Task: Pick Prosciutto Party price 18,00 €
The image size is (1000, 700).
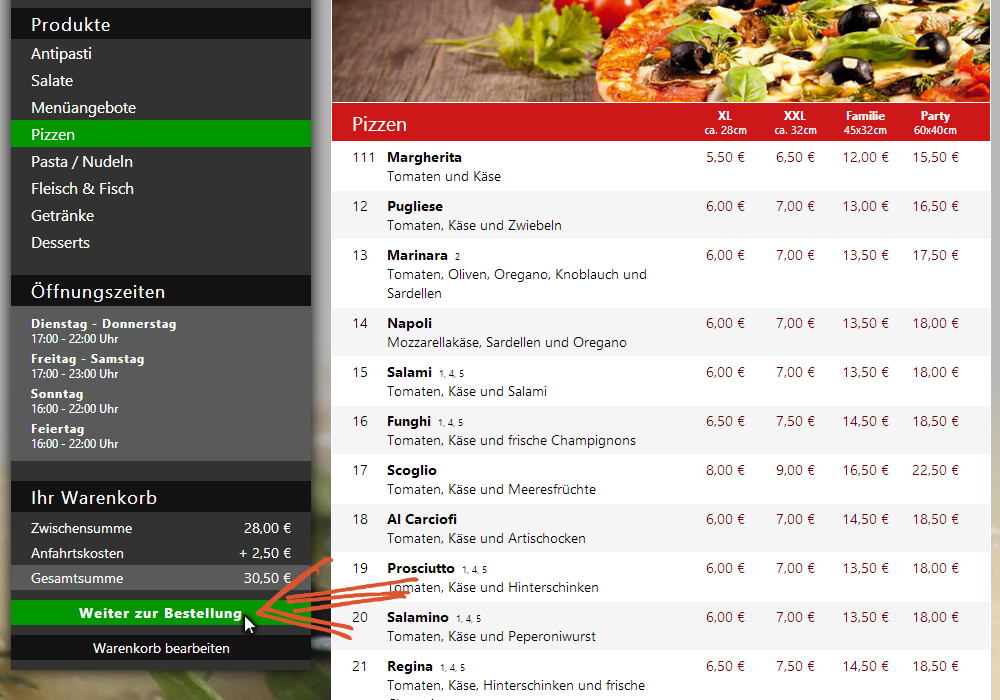Action: tap(936, 569)
